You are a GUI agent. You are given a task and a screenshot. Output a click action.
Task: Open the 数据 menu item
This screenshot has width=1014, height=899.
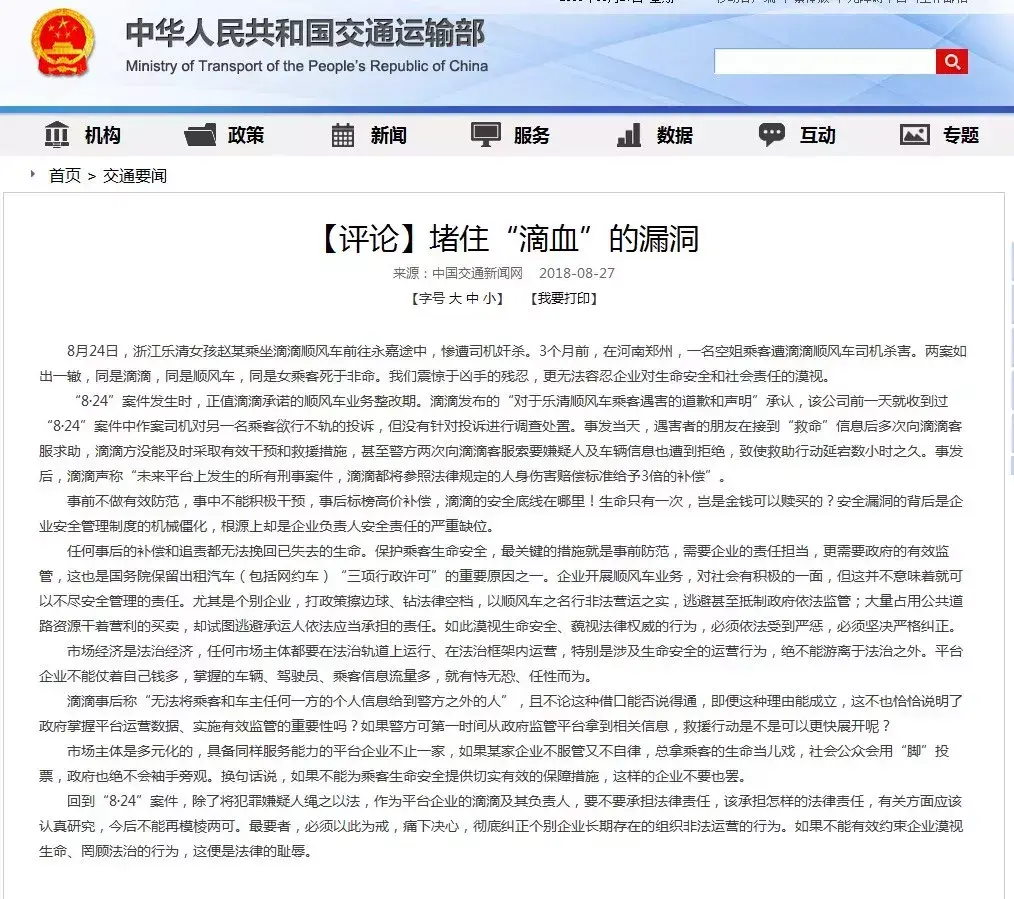674,135
